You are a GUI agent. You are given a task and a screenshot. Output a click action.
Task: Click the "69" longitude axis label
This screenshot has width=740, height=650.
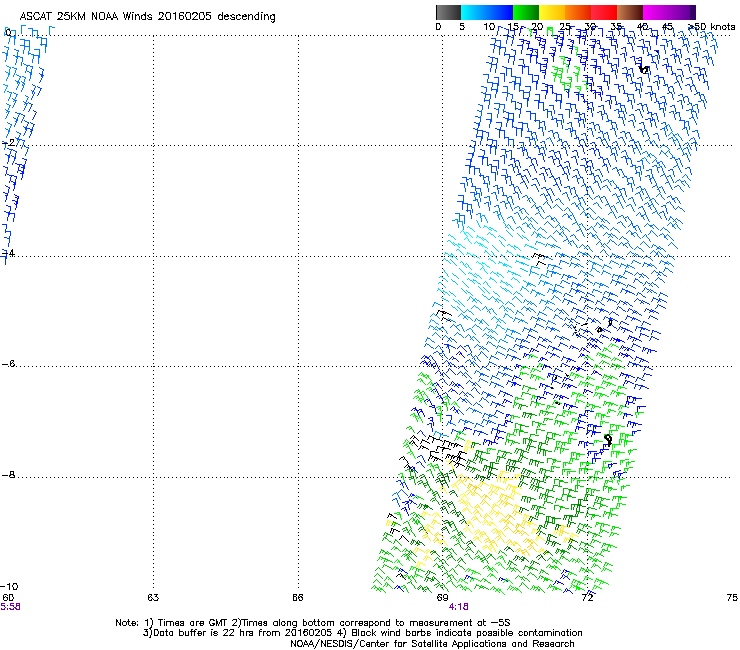442,598
